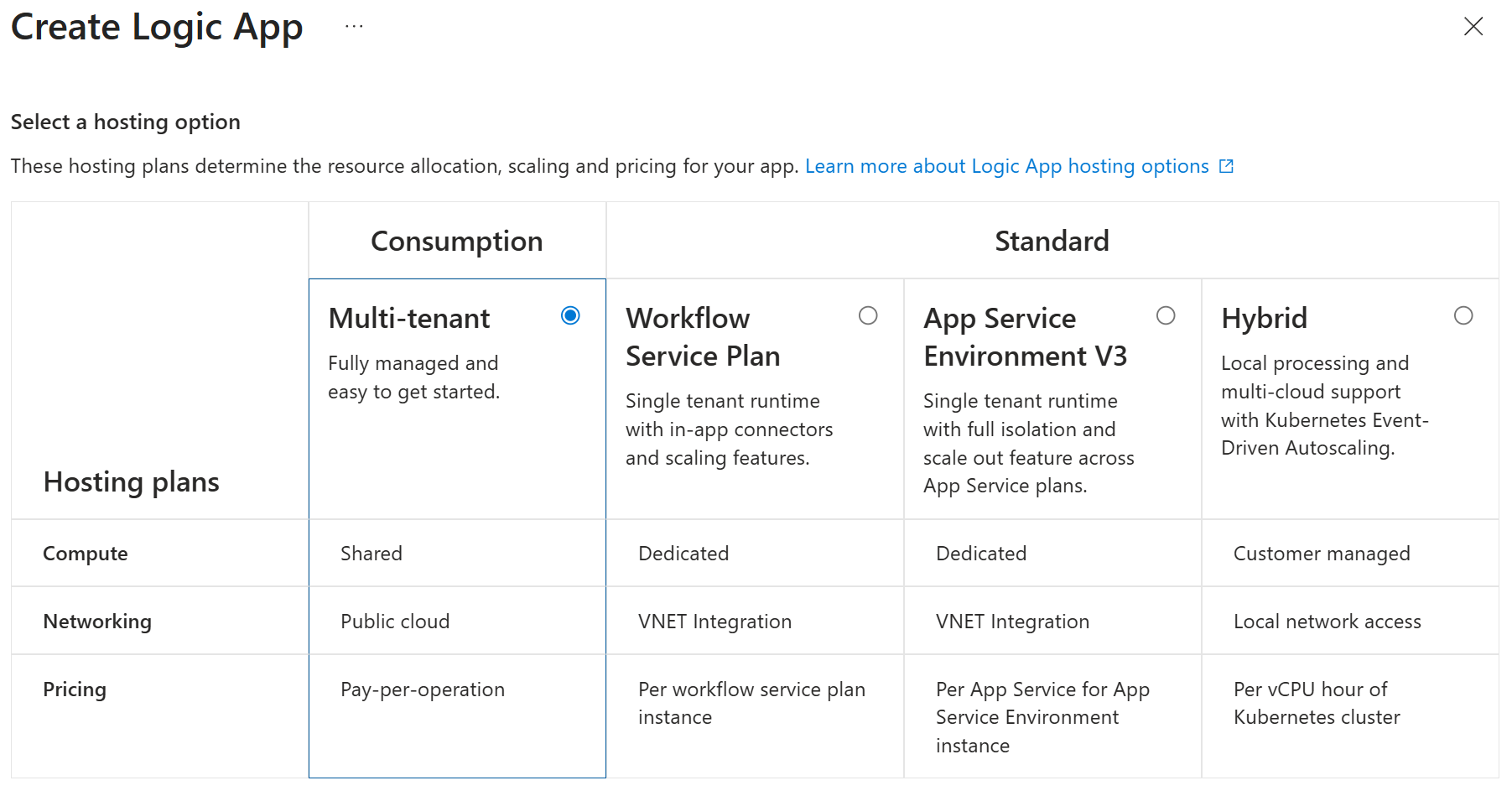Select the Workflow Service Plan radio button

point(868,315)
